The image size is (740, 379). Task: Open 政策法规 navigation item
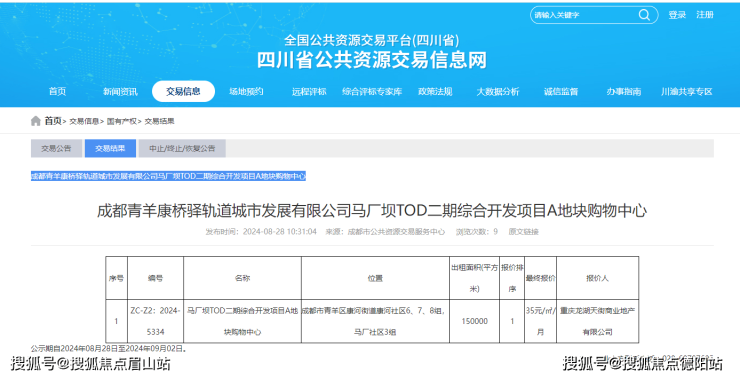[x=435, y=92]
